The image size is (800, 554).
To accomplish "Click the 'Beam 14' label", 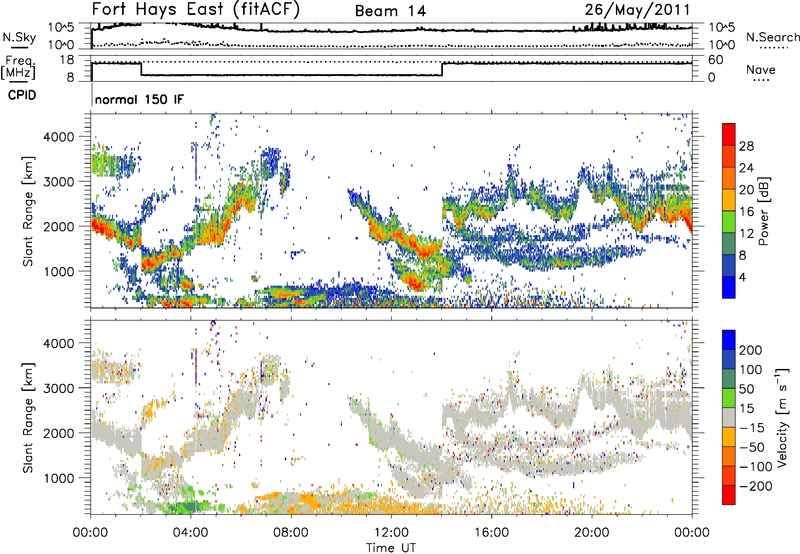I will tap(390, 11).
